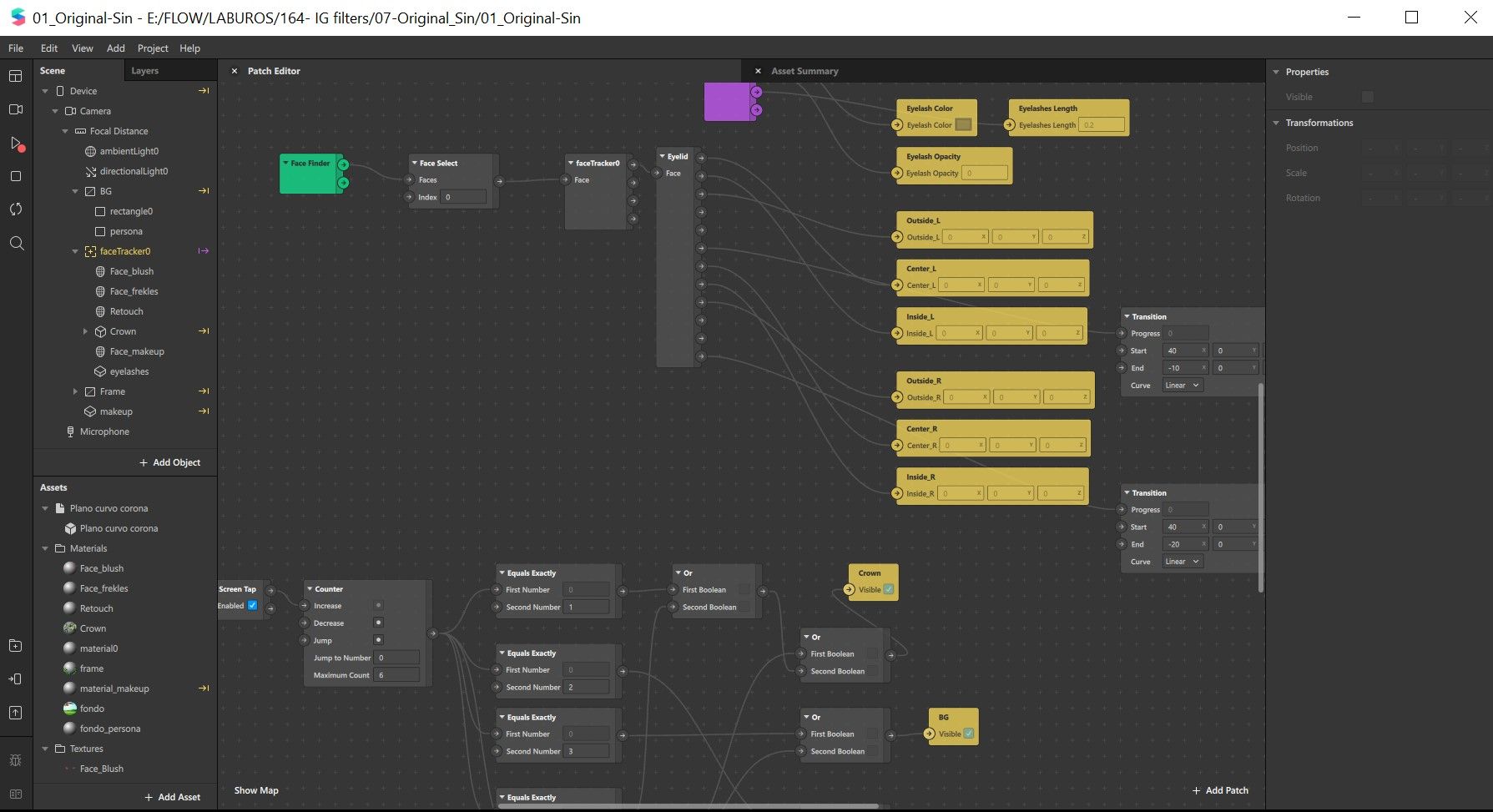
Task: Toggle the Crown patch Visible checkbox
Action: 889,589
